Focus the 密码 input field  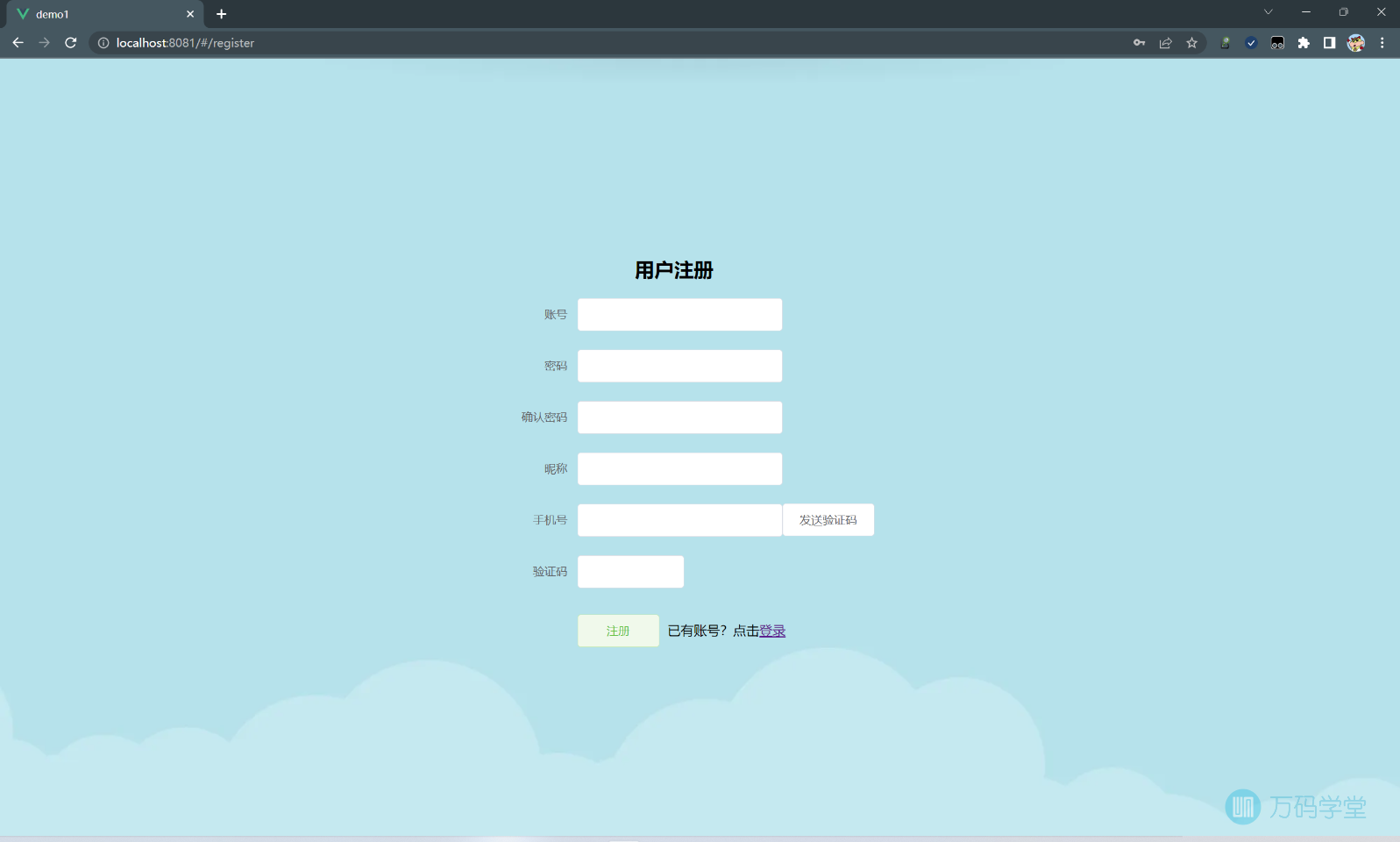coord(679,366)
